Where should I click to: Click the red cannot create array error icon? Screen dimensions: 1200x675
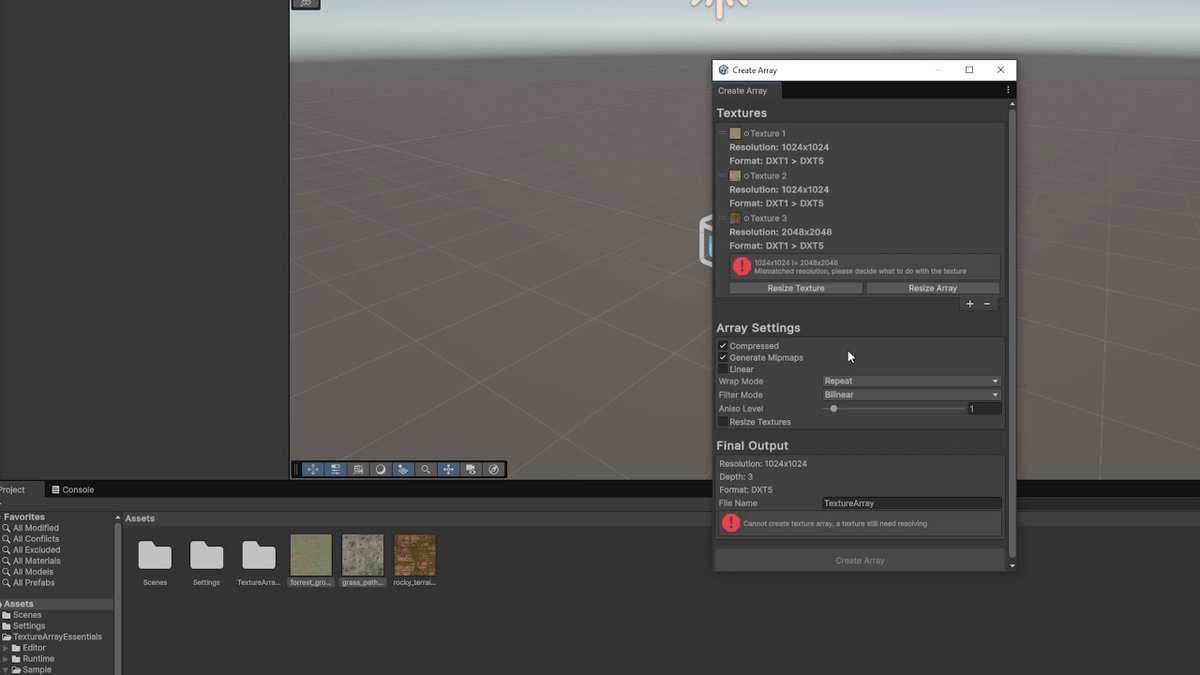point(731,523)
